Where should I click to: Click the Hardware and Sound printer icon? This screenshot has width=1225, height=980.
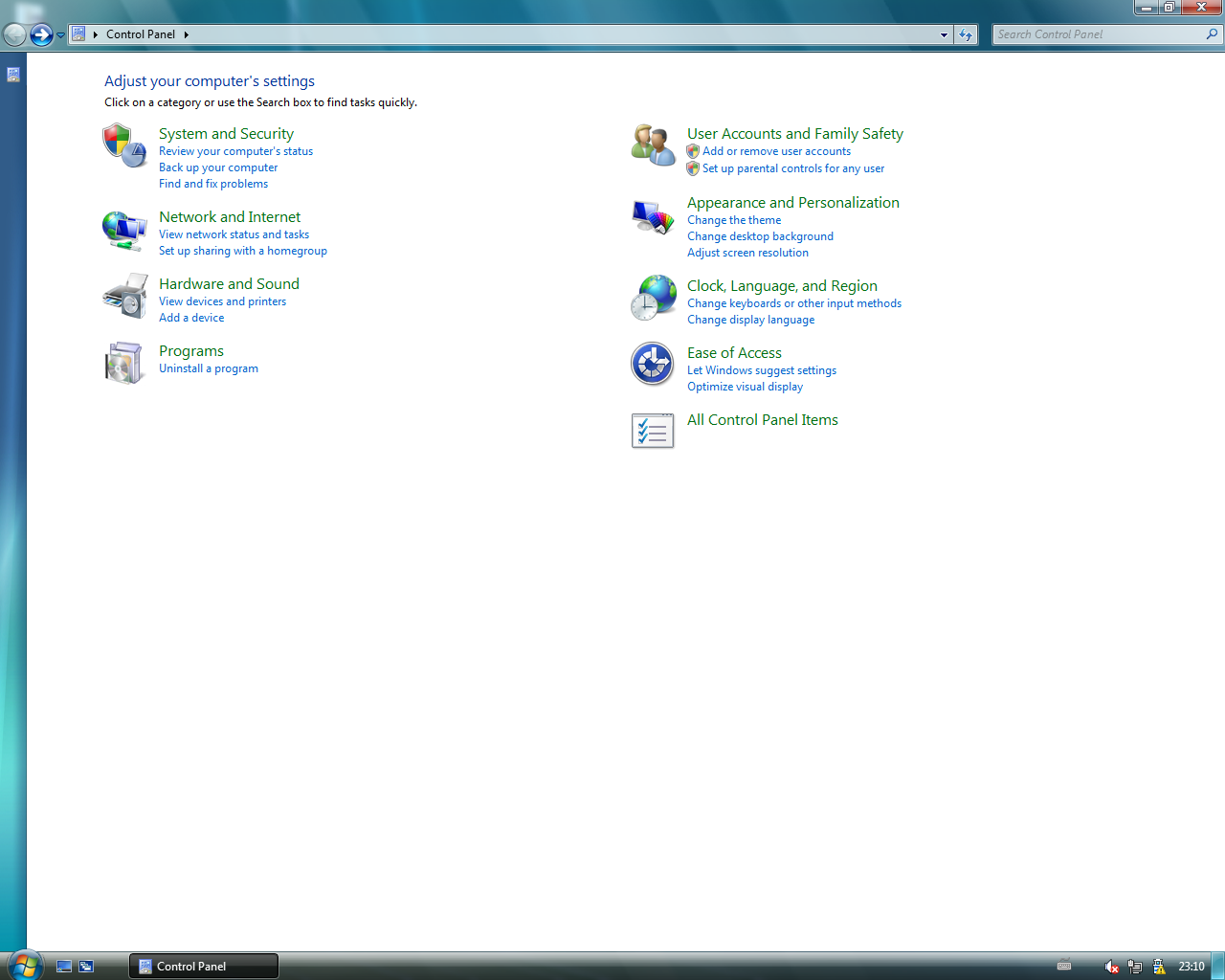click(124, 297)
